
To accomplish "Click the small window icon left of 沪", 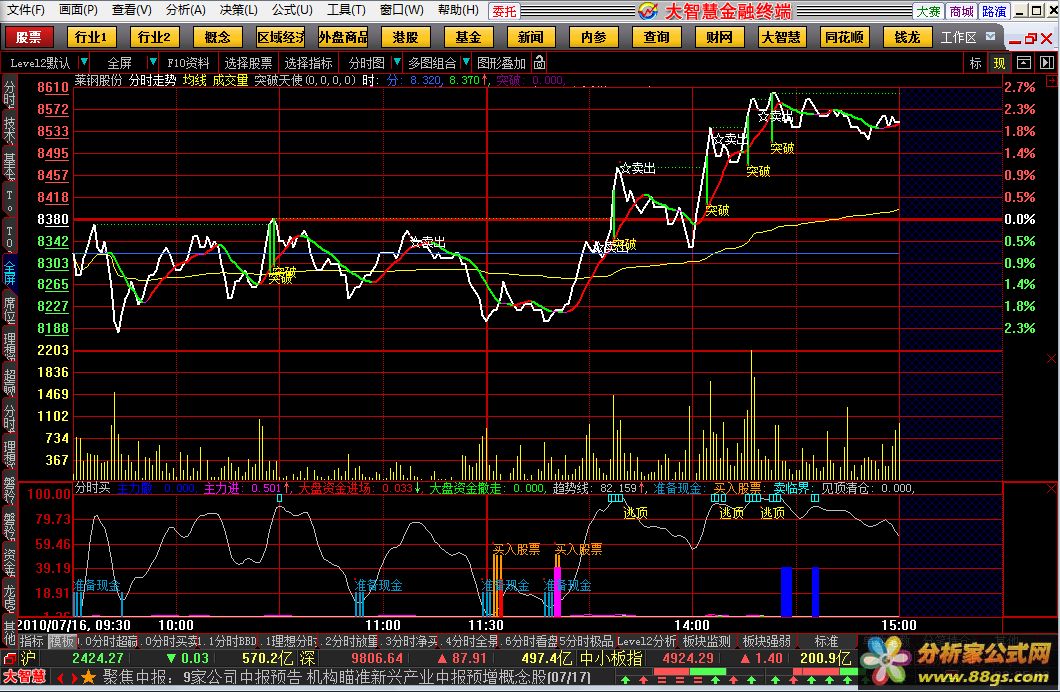I will click(x=9, y=658).
